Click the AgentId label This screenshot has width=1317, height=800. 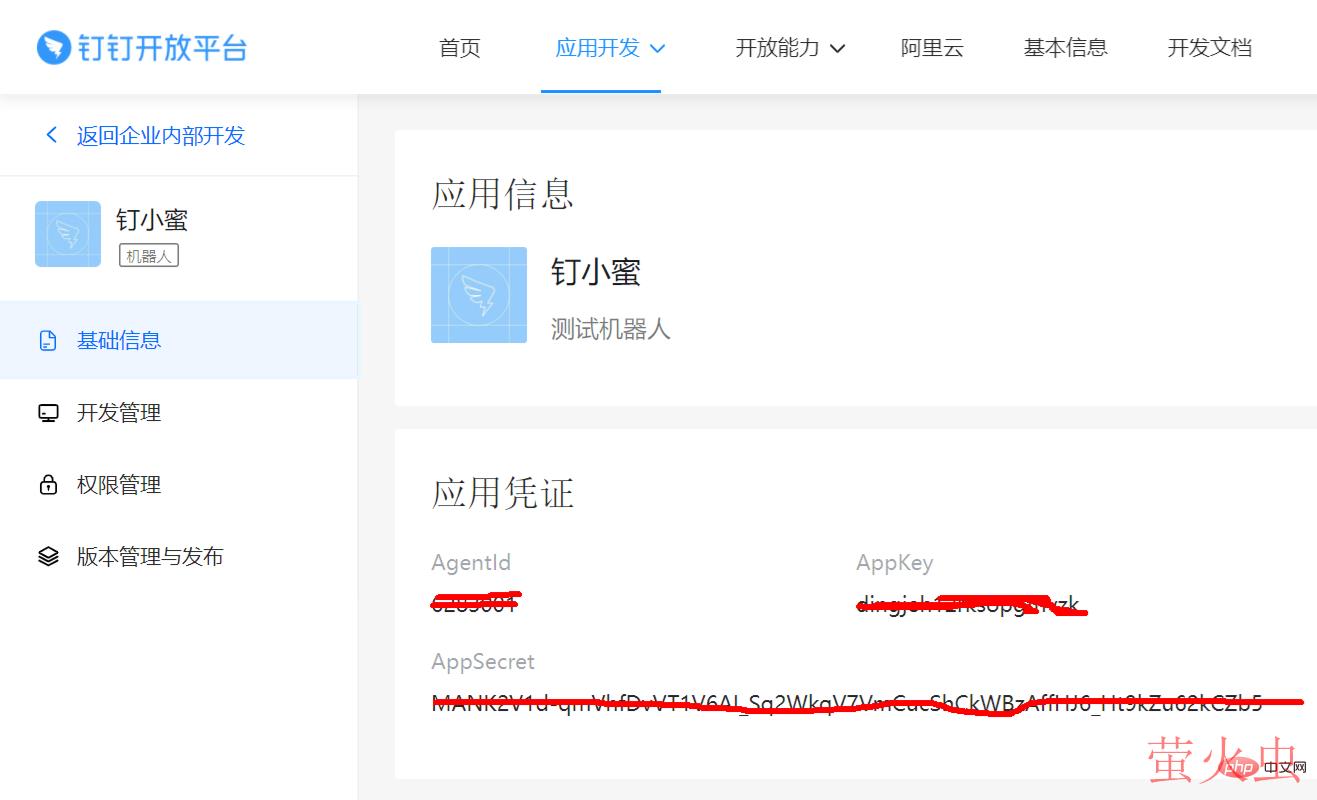[471, 563]
